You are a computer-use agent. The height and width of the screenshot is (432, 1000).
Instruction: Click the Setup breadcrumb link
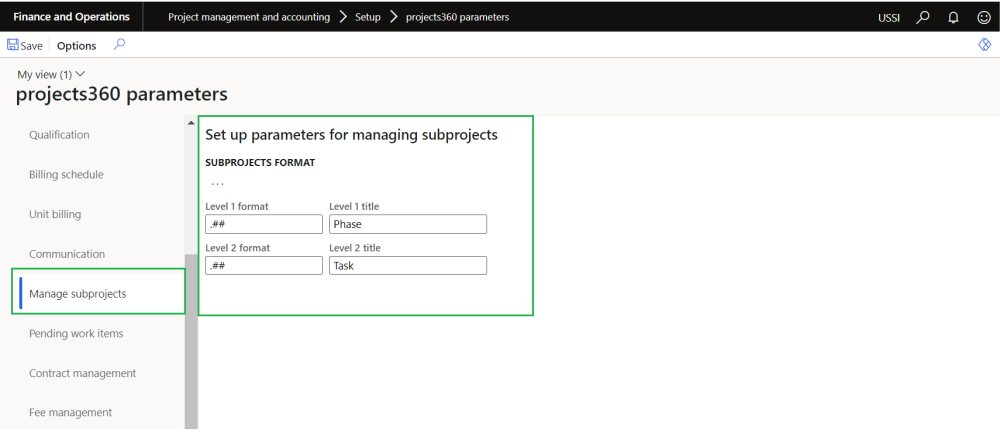point(368,17)
